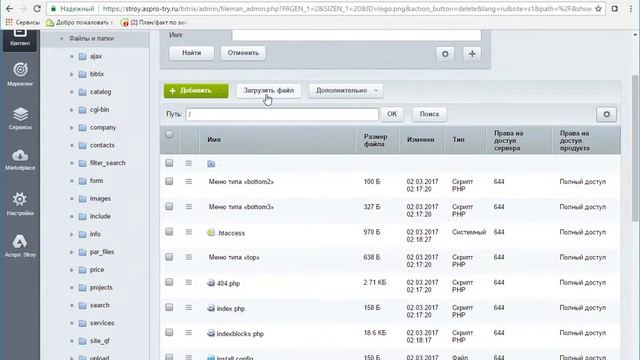Open actions menu for .htaccess row

pyautogui.click(x=189, y=232)
